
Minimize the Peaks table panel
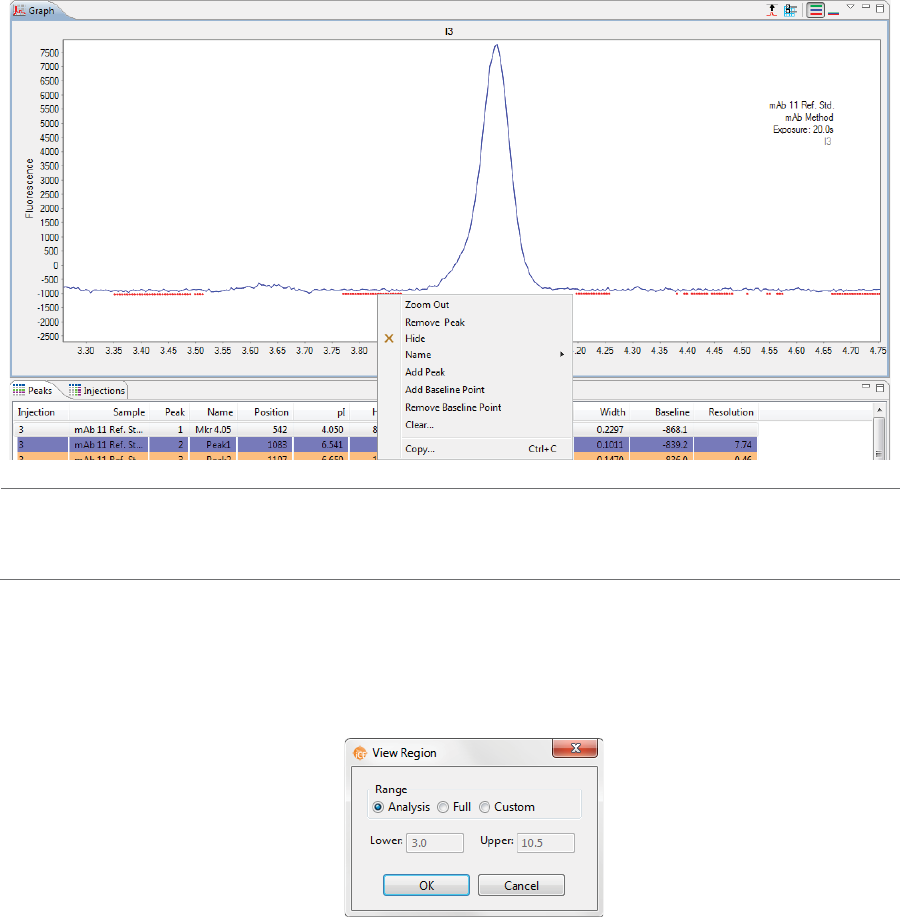[865, 387]
